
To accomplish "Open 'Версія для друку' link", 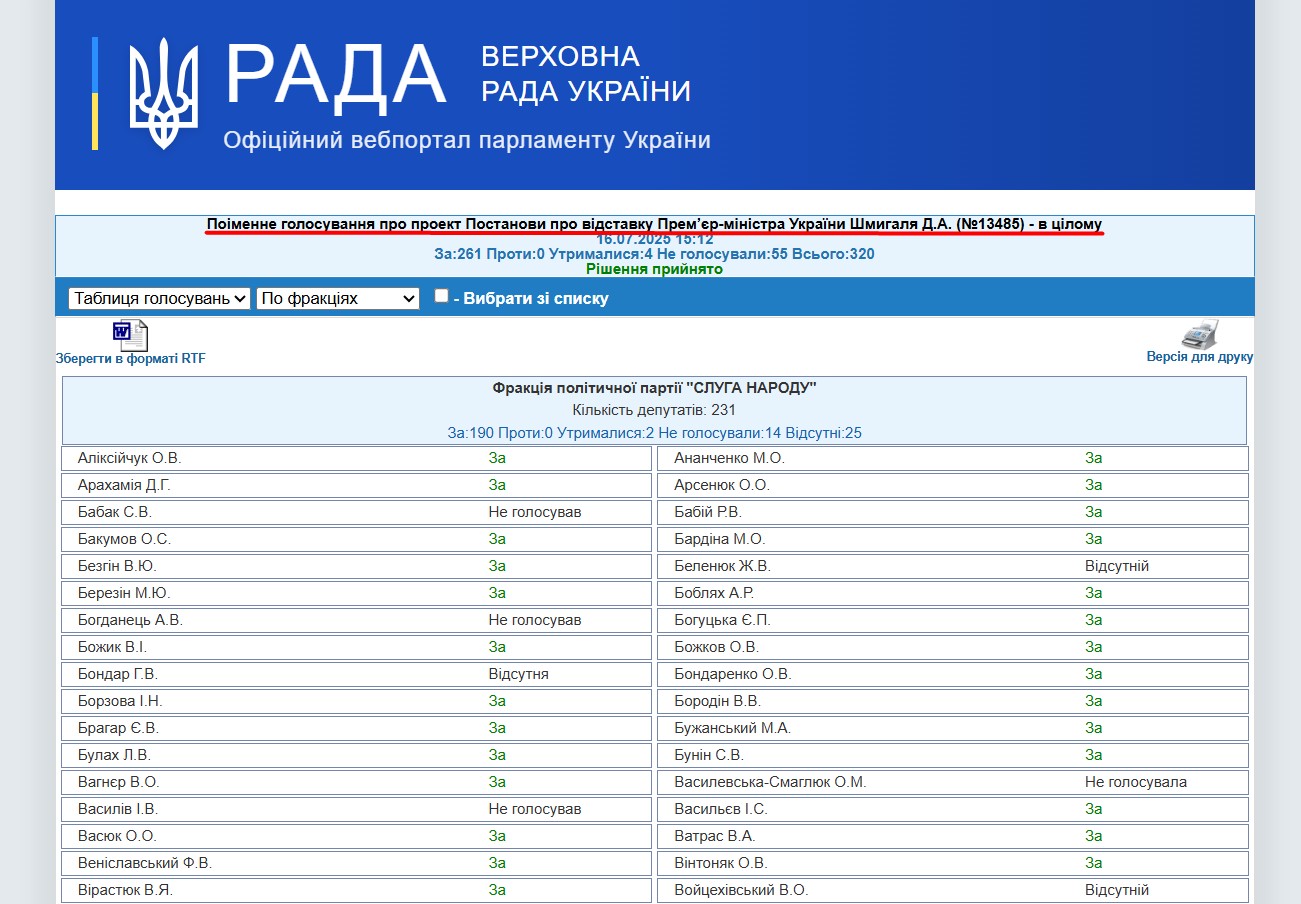I will pos(1200,357).
